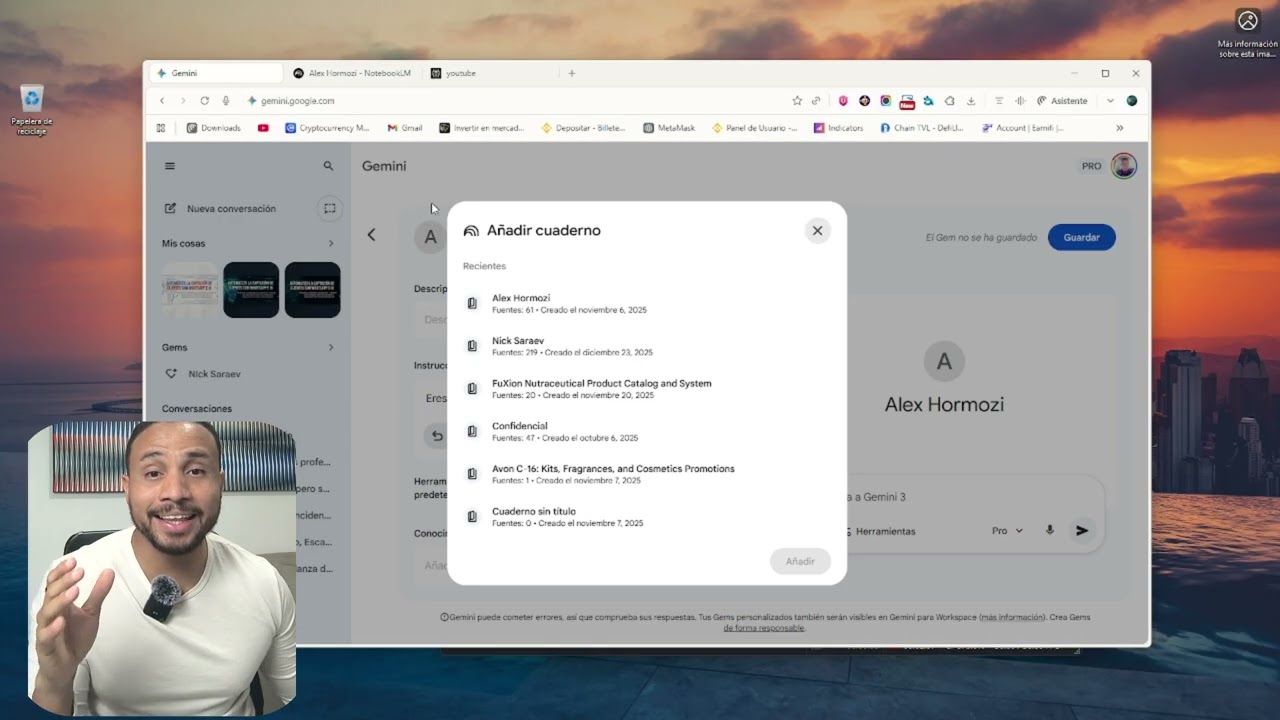This screenshot has width=1280, height=720.
Task: Click the temporary chat icon beside Nueva conversación
Action: [x=329, y=208]
